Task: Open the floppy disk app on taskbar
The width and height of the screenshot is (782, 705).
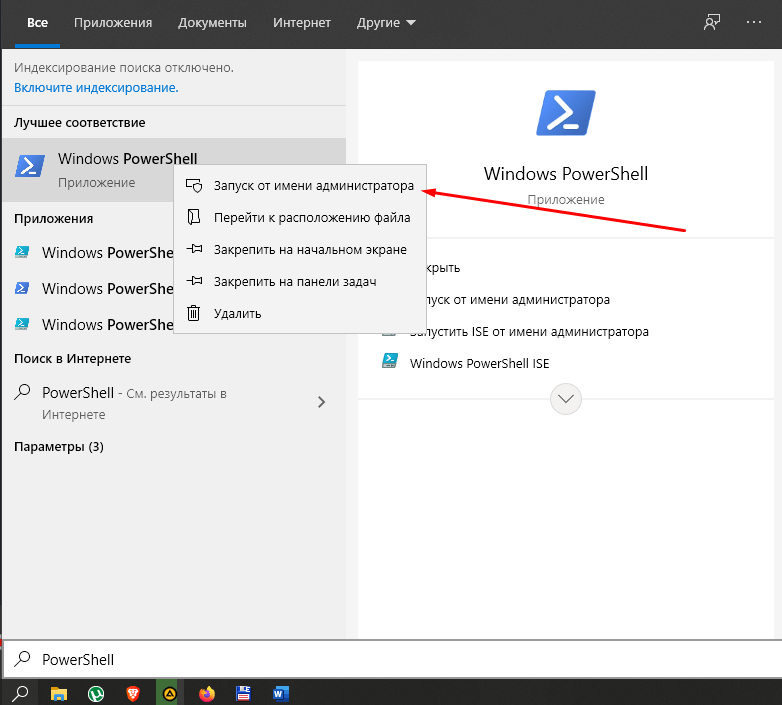Action: pyautogui.click(x=243, y=694)
